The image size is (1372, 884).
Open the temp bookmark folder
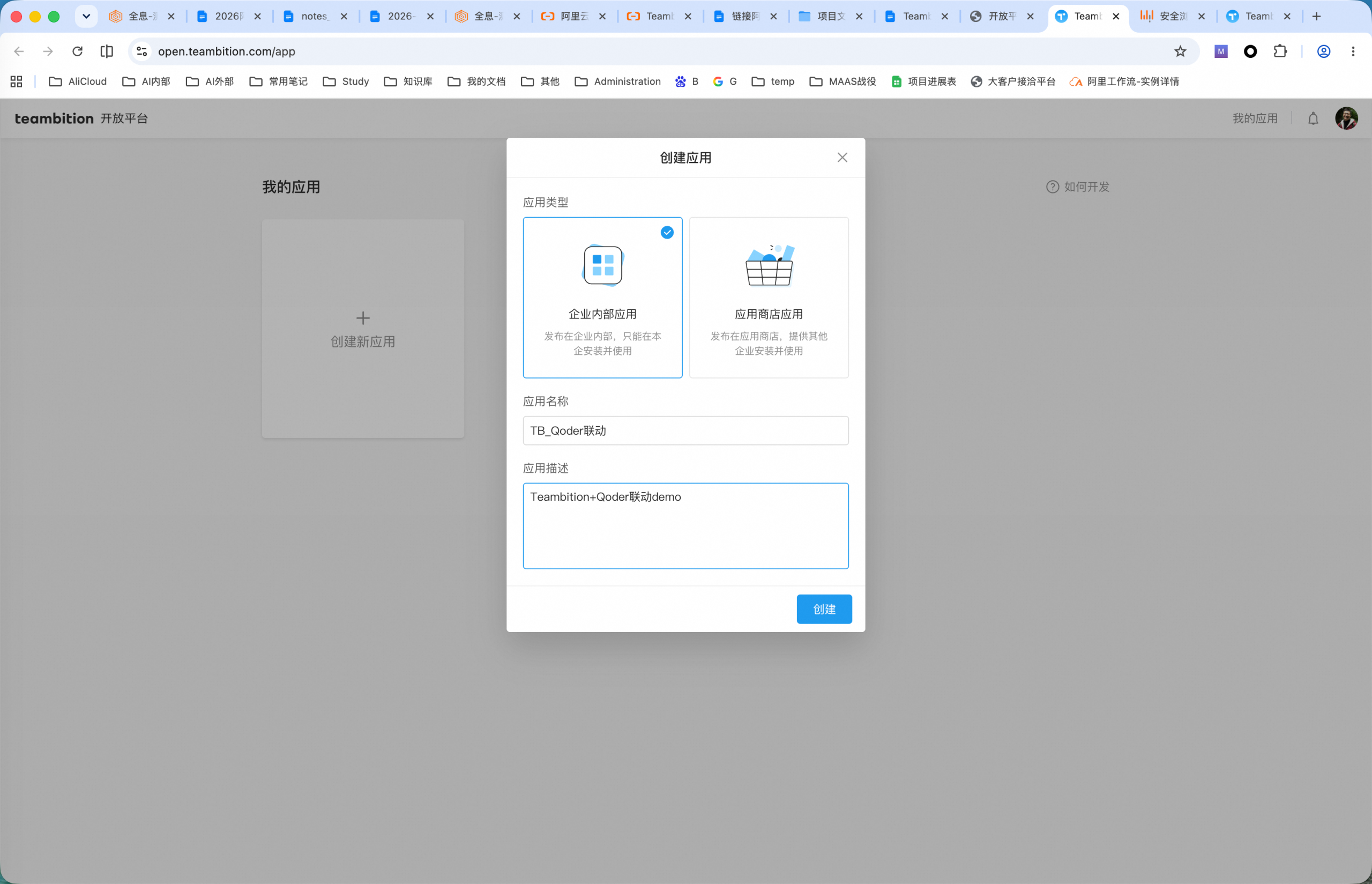(x=773, y=81)
